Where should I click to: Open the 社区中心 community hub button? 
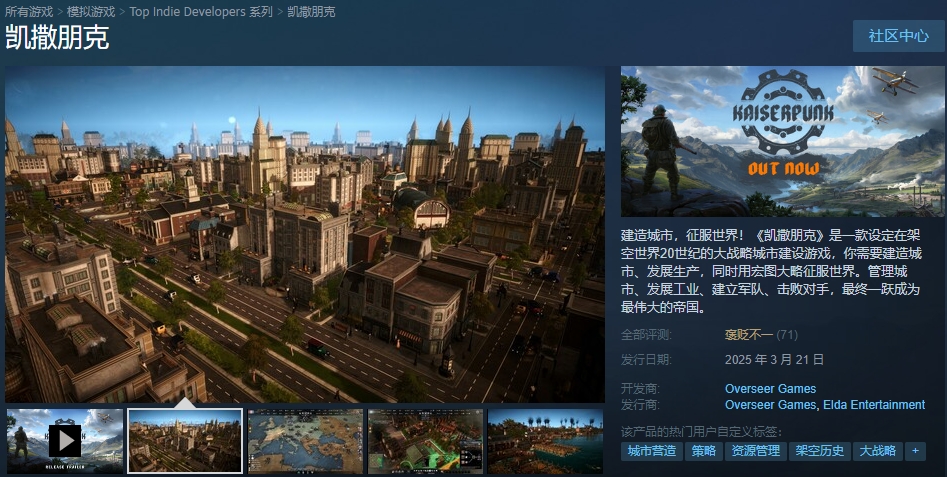898,36
